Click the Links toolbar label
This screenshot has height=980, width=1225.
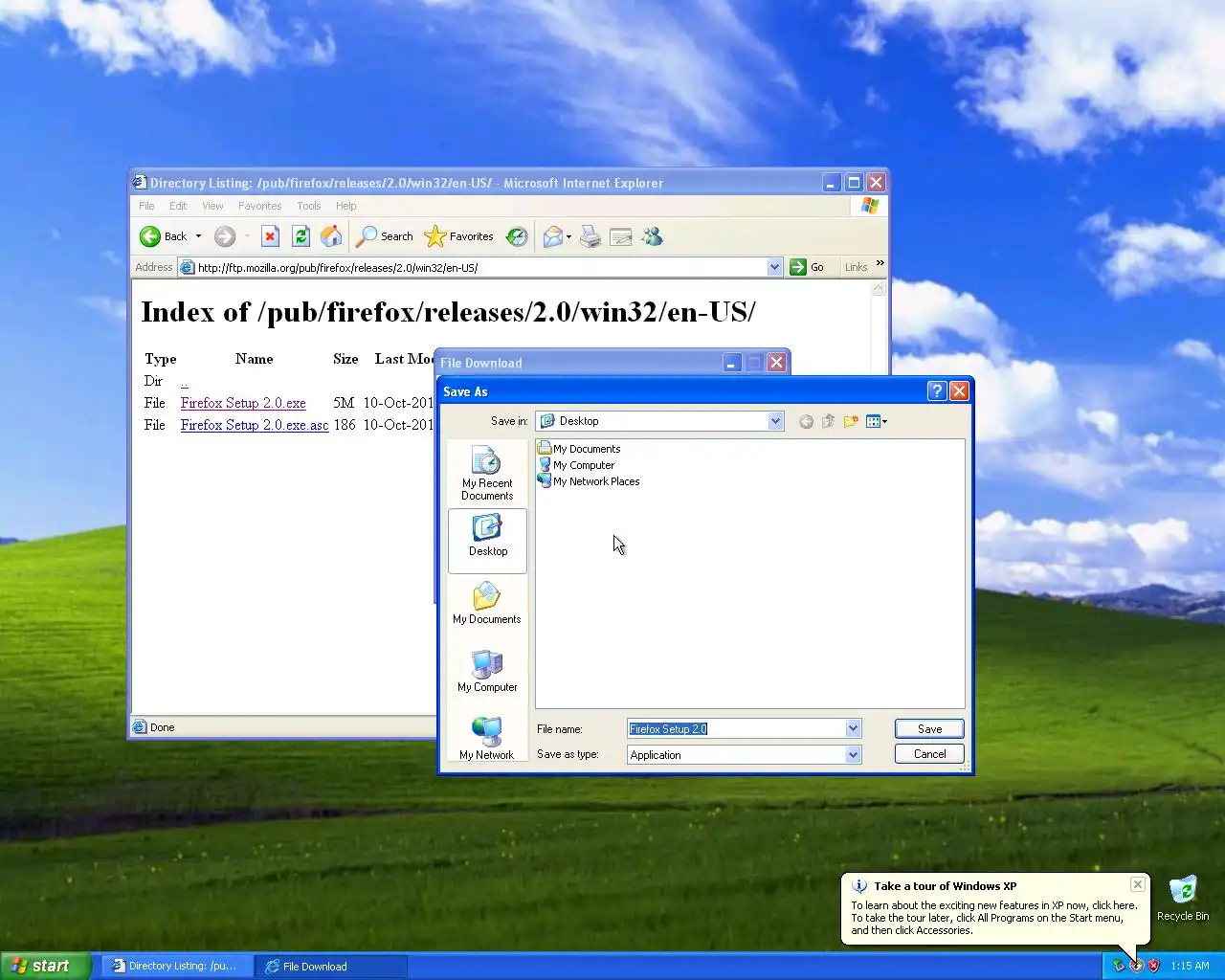pyautogui.click(x=856, y=267)
